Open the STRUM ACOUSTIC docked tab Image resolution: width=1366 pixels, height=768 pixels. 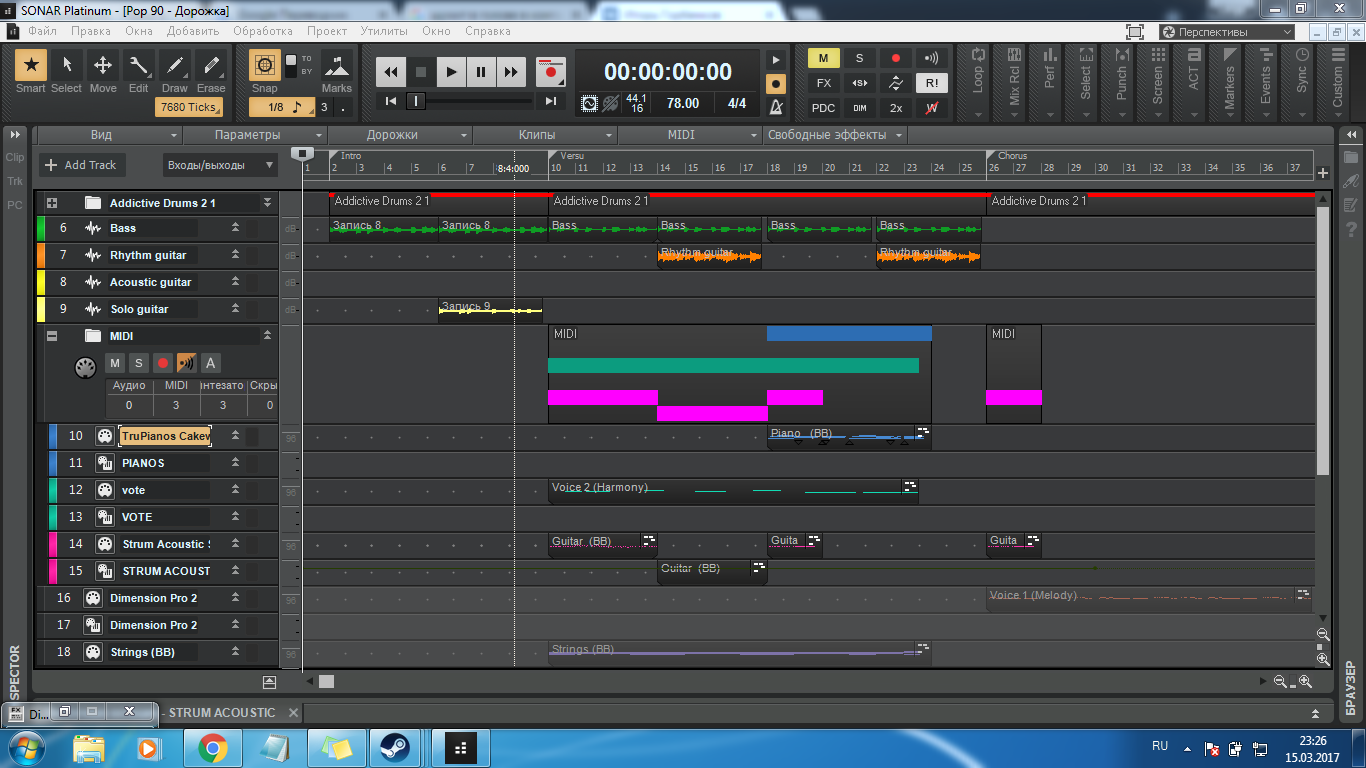[x=221, y=713]
